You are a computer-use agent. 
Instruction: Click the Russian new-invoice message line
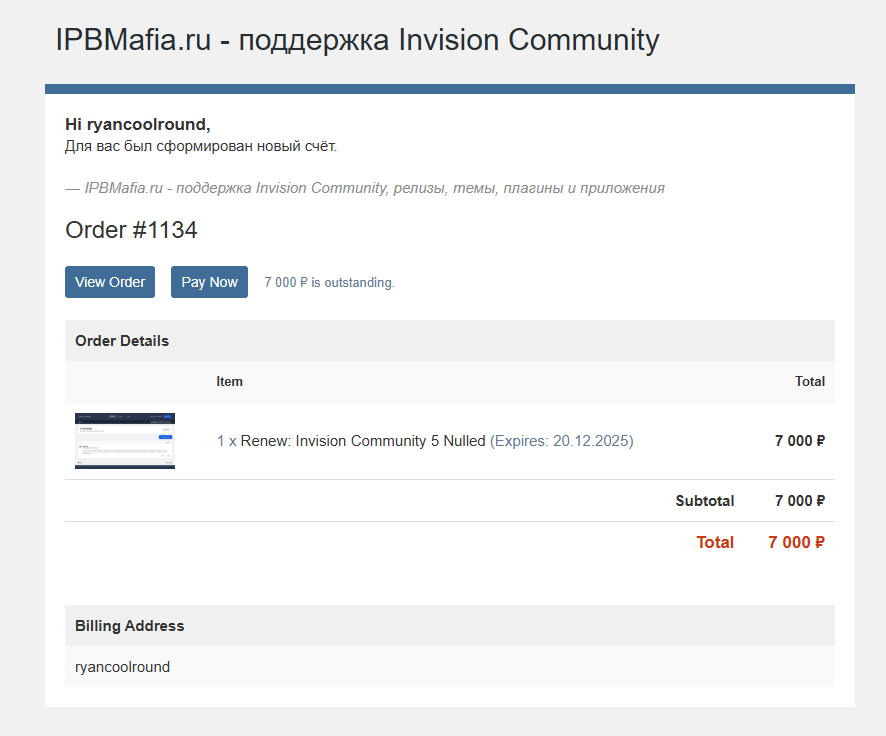click(201, 147)
